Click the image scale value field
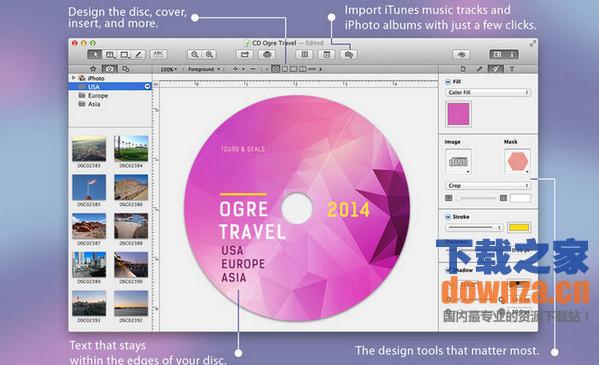Image resolution: width=599 pixels, height=365 pixels. click(x=520, y=198)
